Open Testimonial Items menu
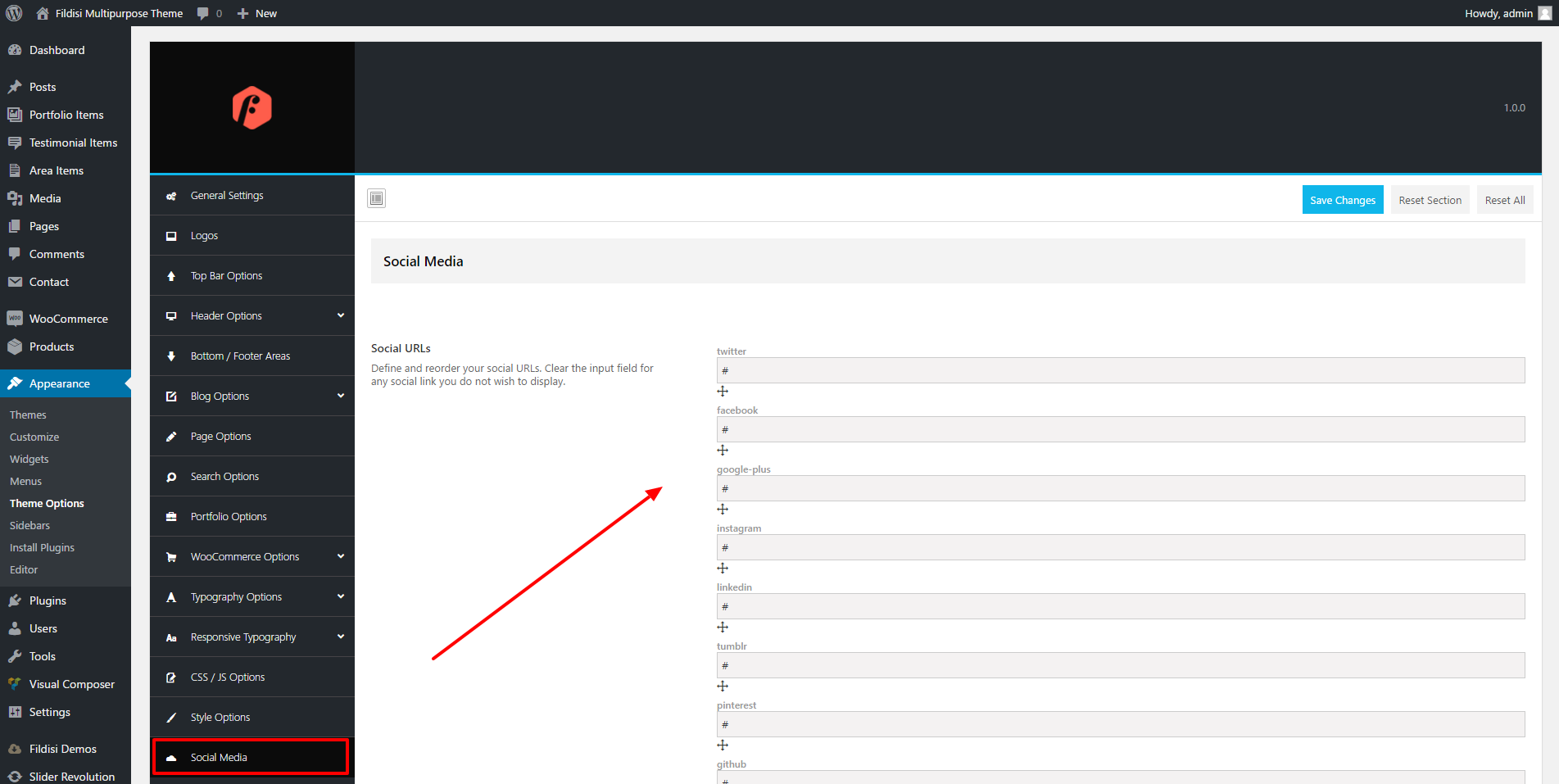Screen dimensions: 1559x784 [x=66, y=143]
